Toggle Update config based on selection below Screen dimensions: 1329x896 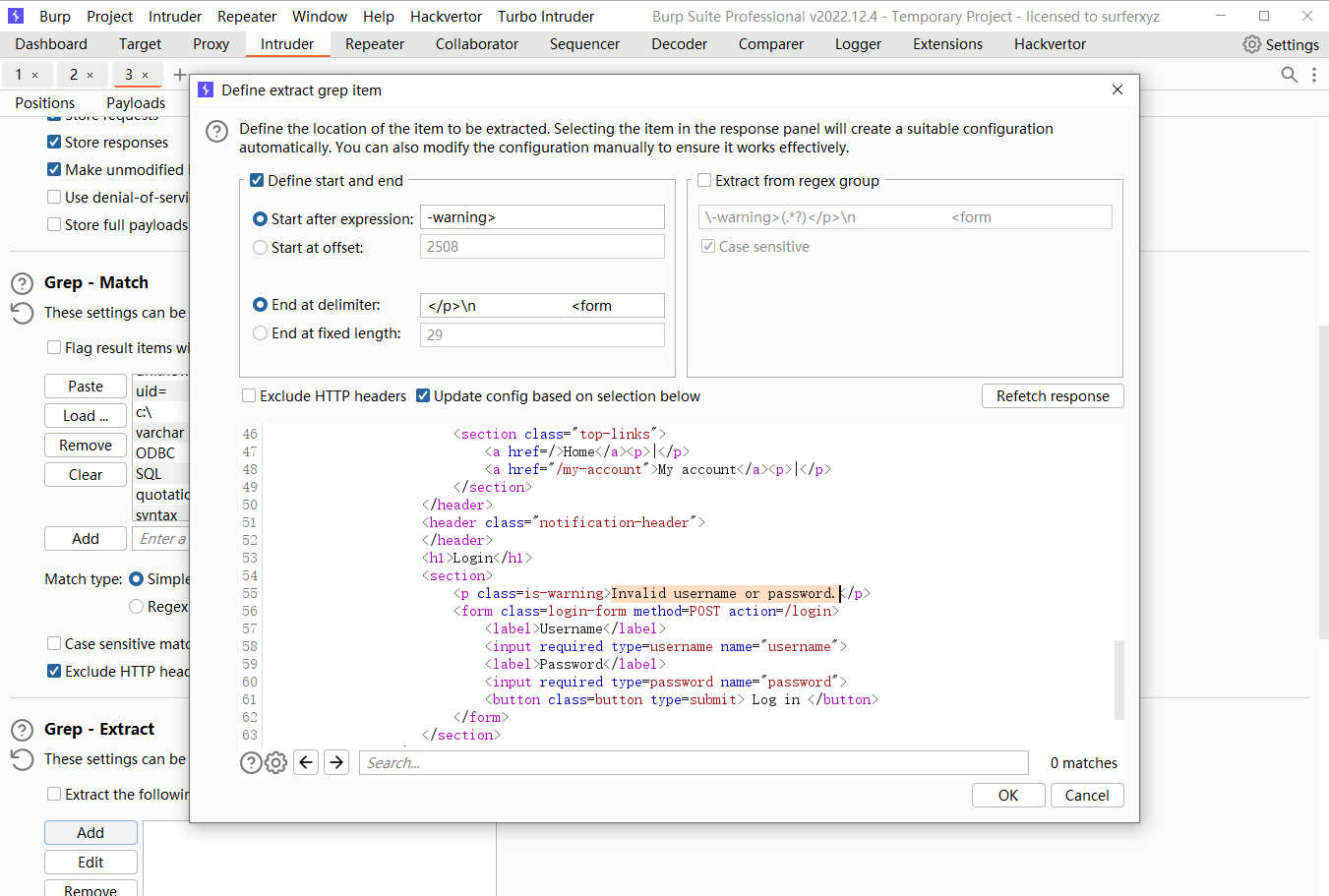tap(423, 395)
